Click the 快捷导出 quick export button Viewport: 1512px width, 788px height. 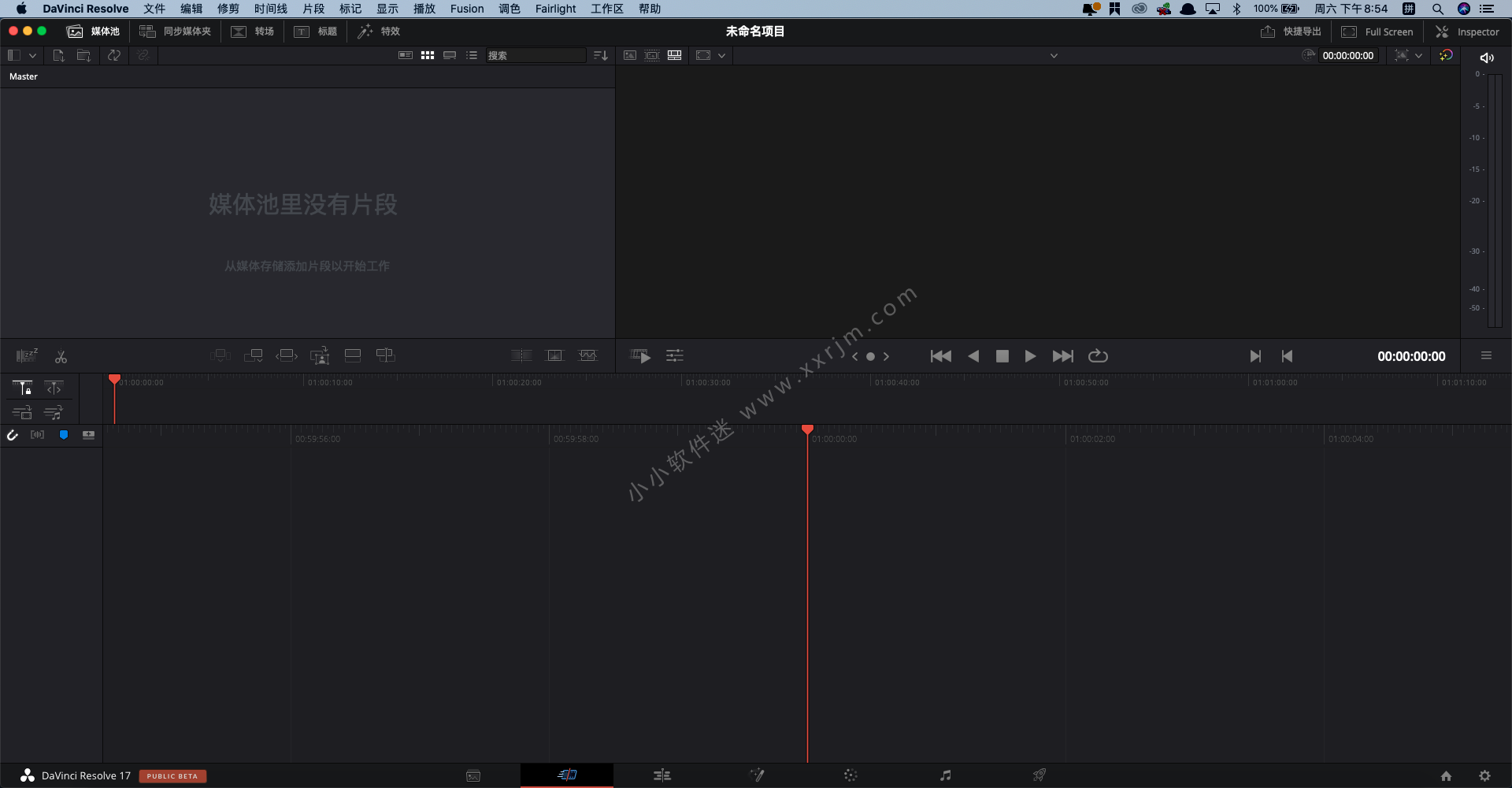coord(1291,32)
